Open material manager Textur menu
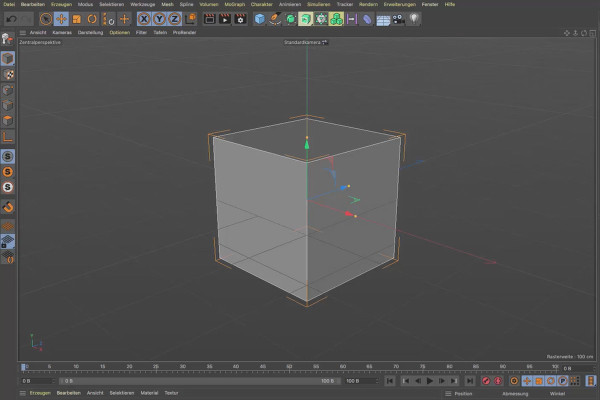 click(x=171, y=393)
